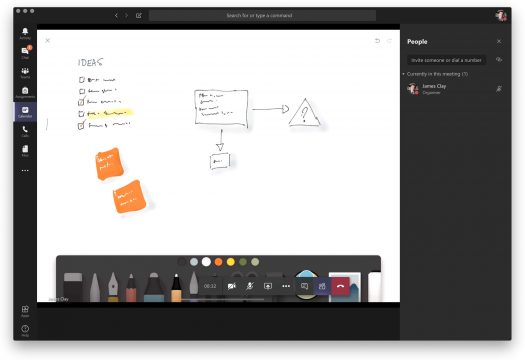This screenshot has height=360, width=525.
Task: Open the Activity bell in sidebar
Action: tap(25, 33)
